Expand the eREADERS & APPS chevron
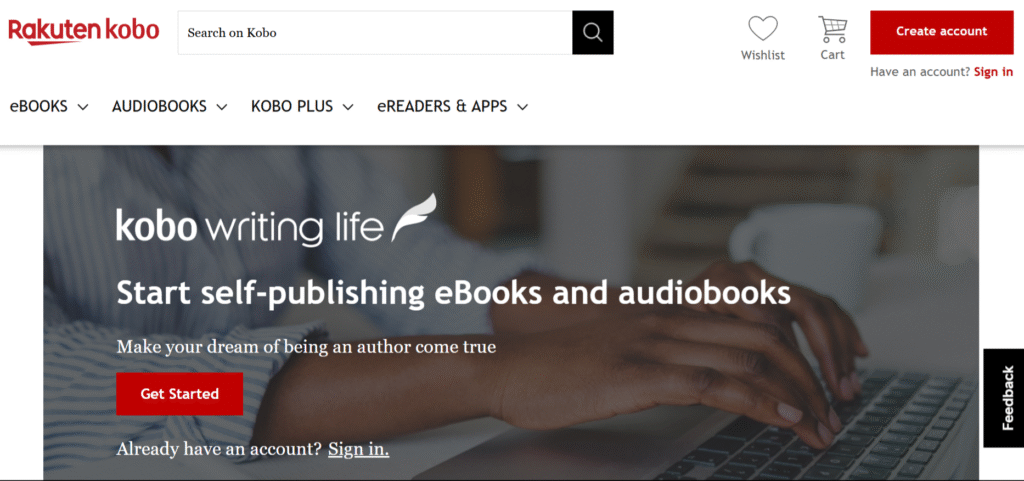 (522, 107)
